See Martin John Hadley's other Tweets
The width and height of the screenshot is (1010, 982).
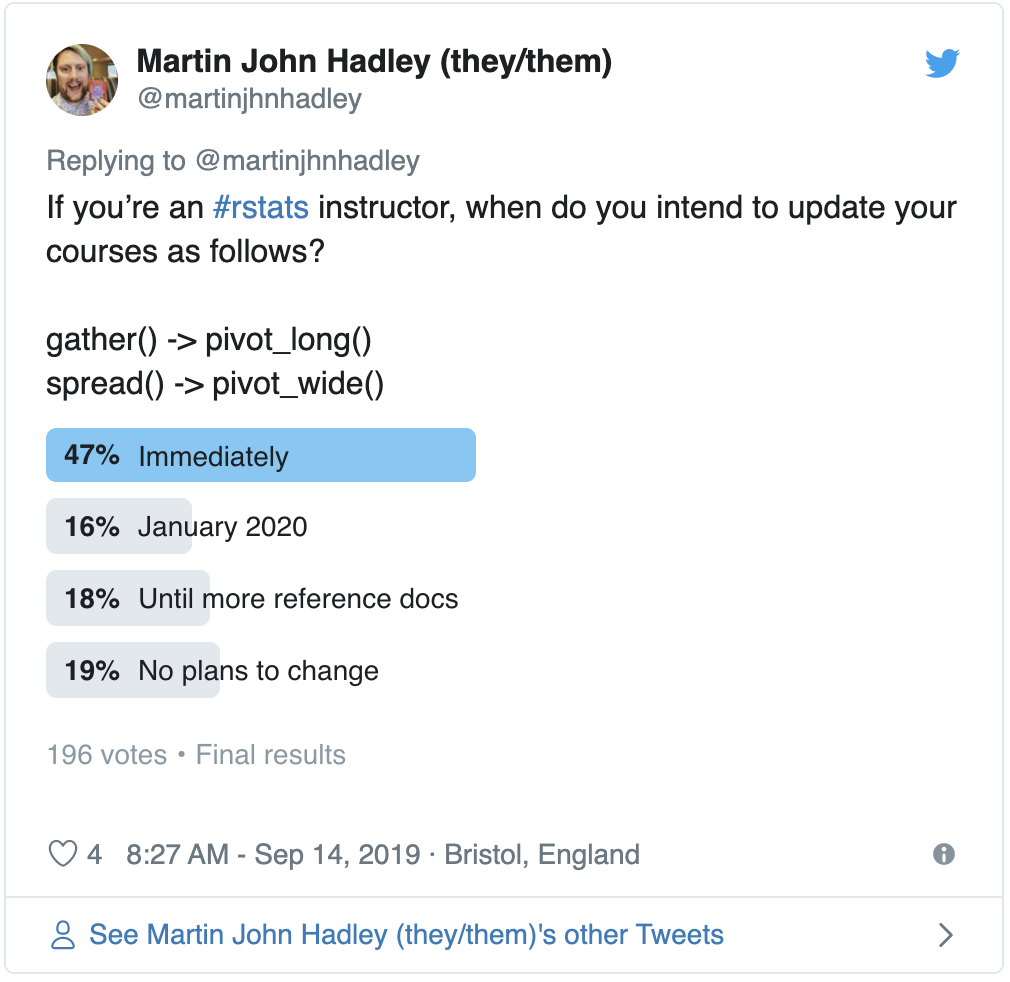(406, 934)
